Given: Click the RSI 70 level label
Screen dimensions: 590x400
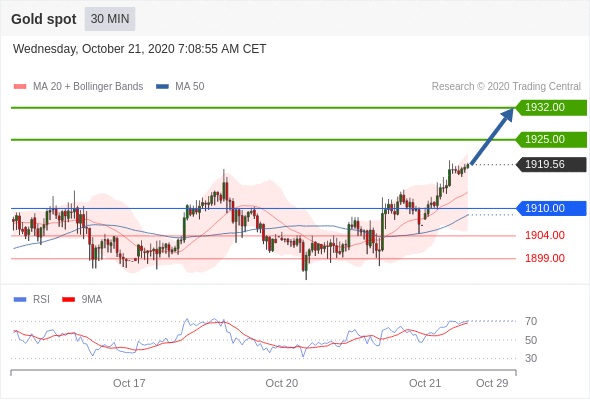Looking at the screenshot, I should click(531, 321).
